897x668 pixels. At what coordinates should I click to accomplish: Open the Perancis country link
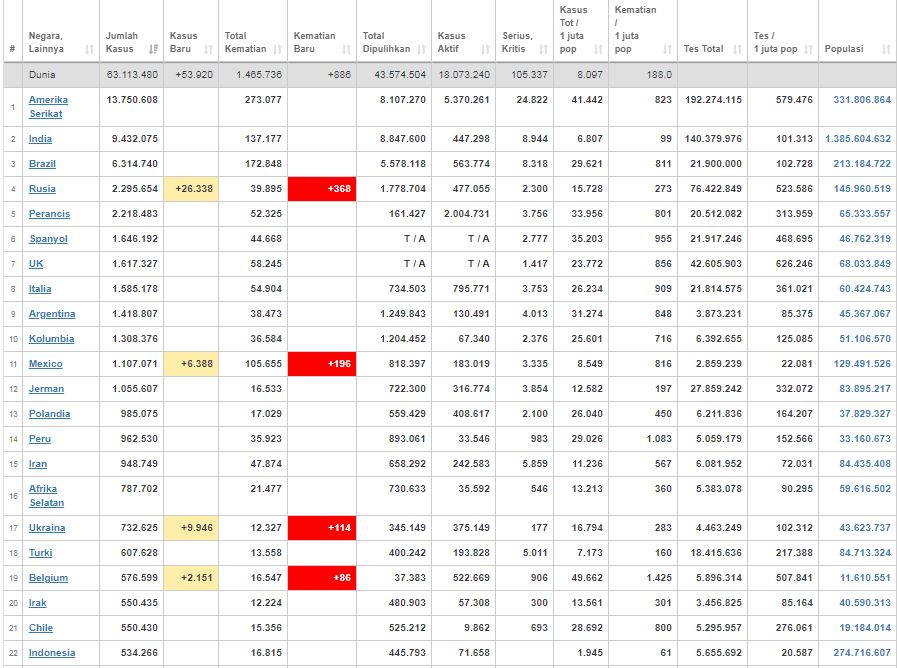click(x=49, y=214)
